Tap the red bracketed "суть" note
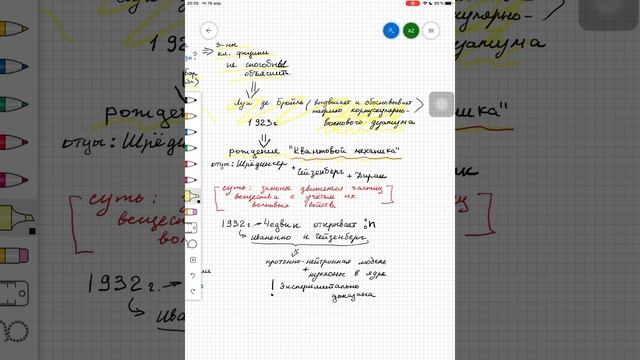Image resolution: width=640 pixels, height=360 pixels. pyautogui.click(x=304, y=197)
